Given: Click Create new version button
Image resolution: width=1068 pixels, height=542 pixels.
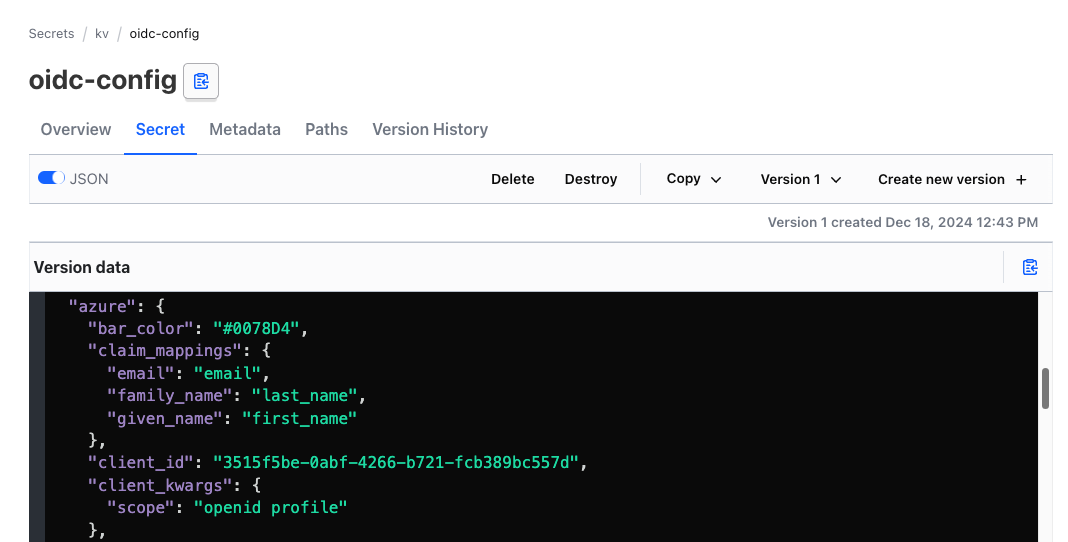Looking at the screenshot, I should tap(952, 179).
